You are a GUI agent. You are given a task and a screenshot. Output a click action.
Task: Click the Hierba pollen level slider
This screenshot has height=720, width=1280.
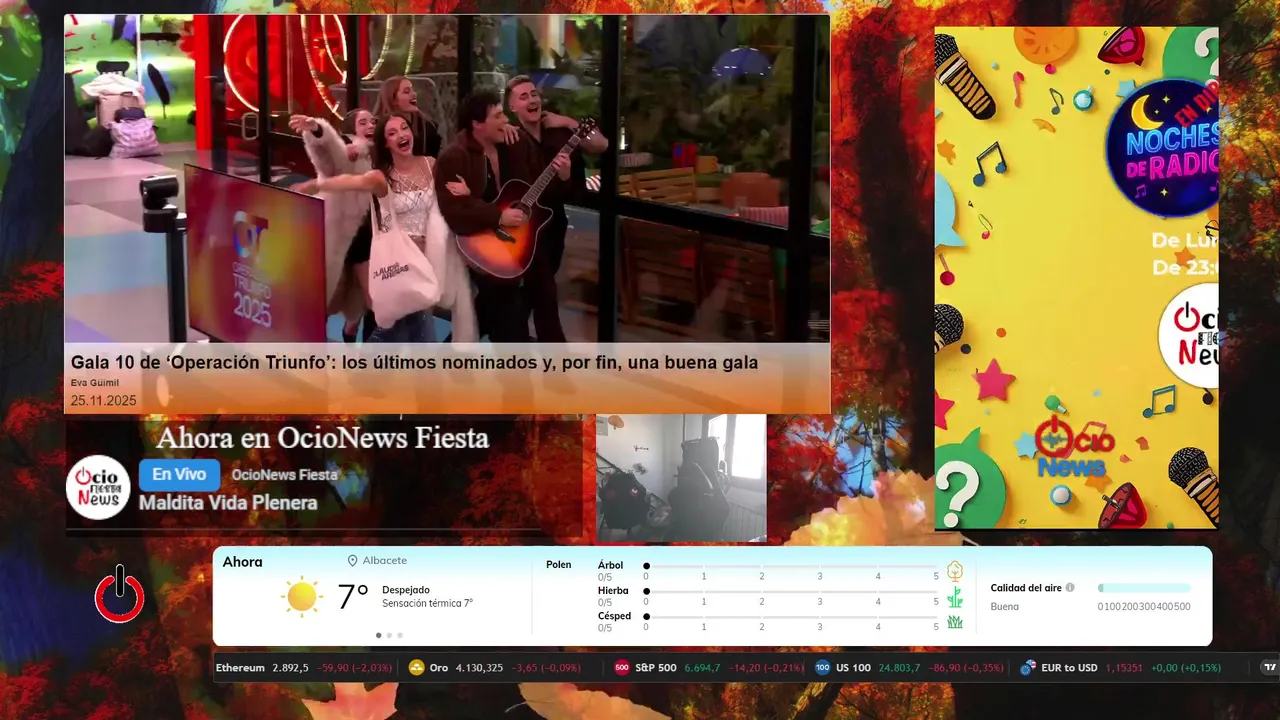point(792,591)
